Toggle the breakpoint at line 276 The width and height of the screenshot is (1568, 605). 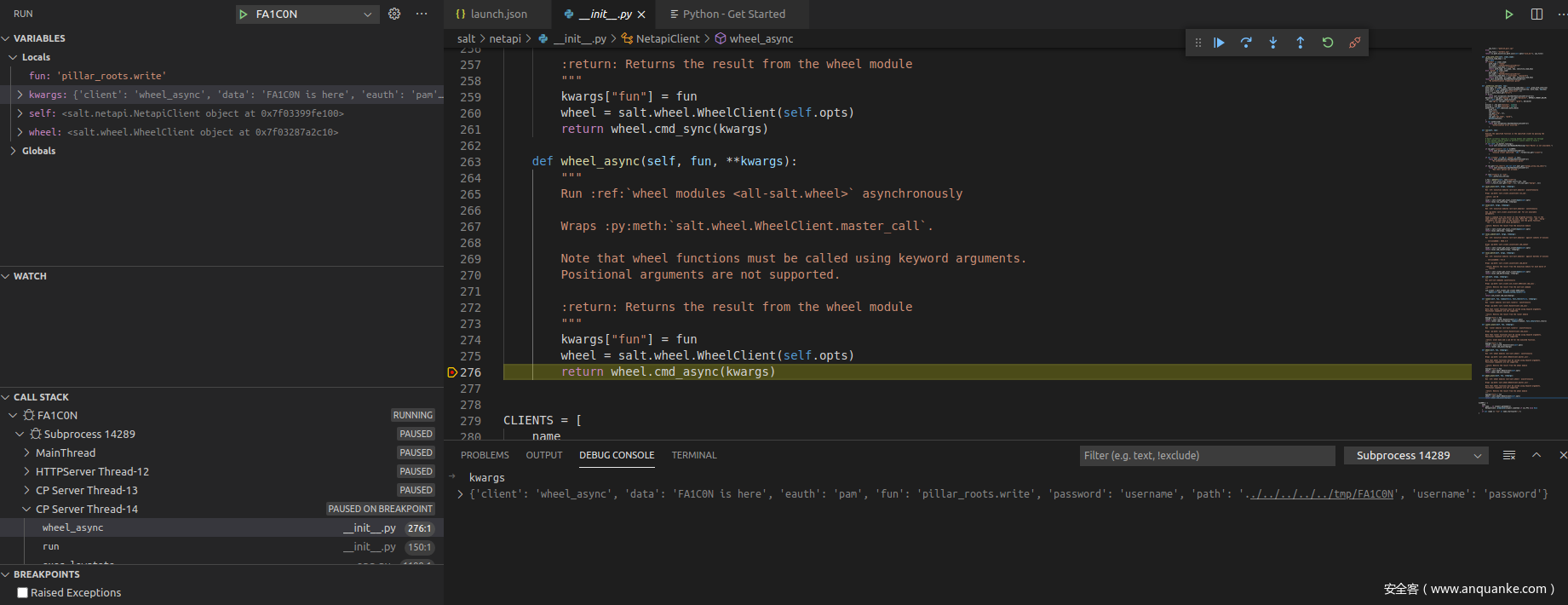click(x=452, y=372)
